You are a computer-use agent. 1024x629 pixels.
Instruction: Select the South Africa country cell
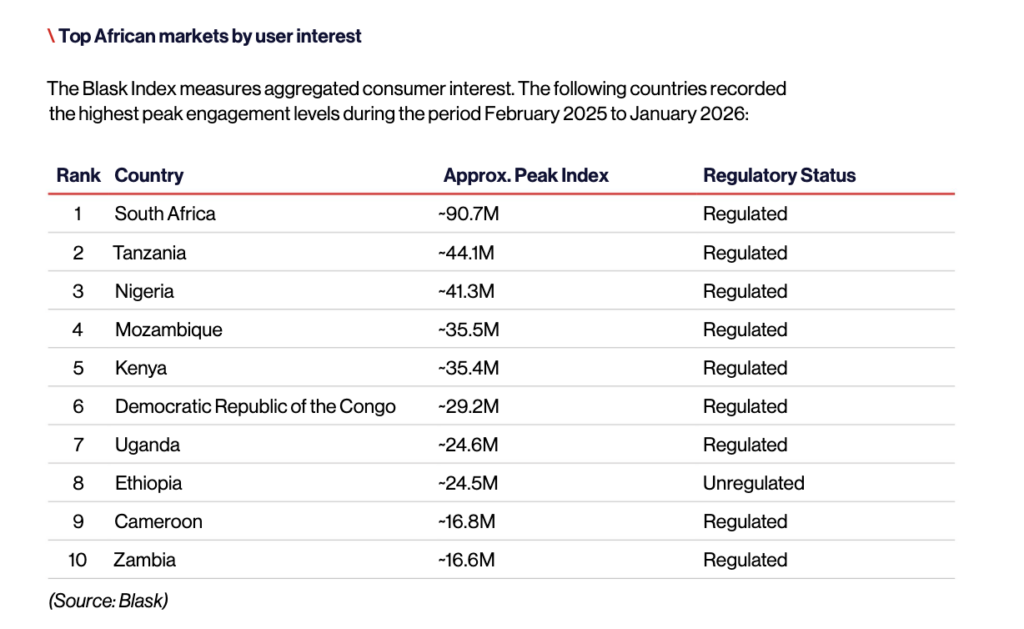pyautogui.click(x=165, y=214)
